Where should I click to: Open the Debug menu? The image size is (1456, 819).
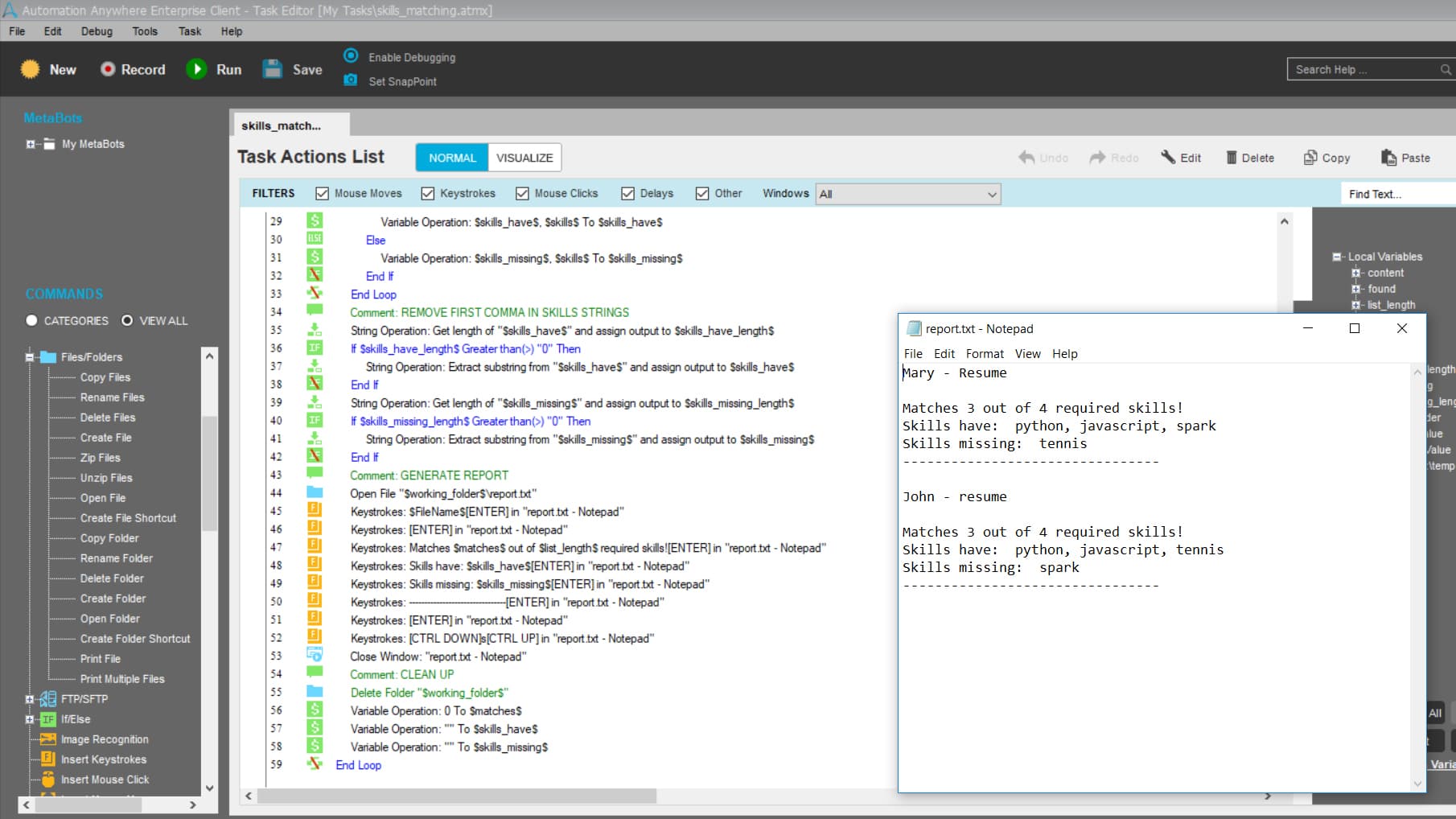(x=97, y=31)
